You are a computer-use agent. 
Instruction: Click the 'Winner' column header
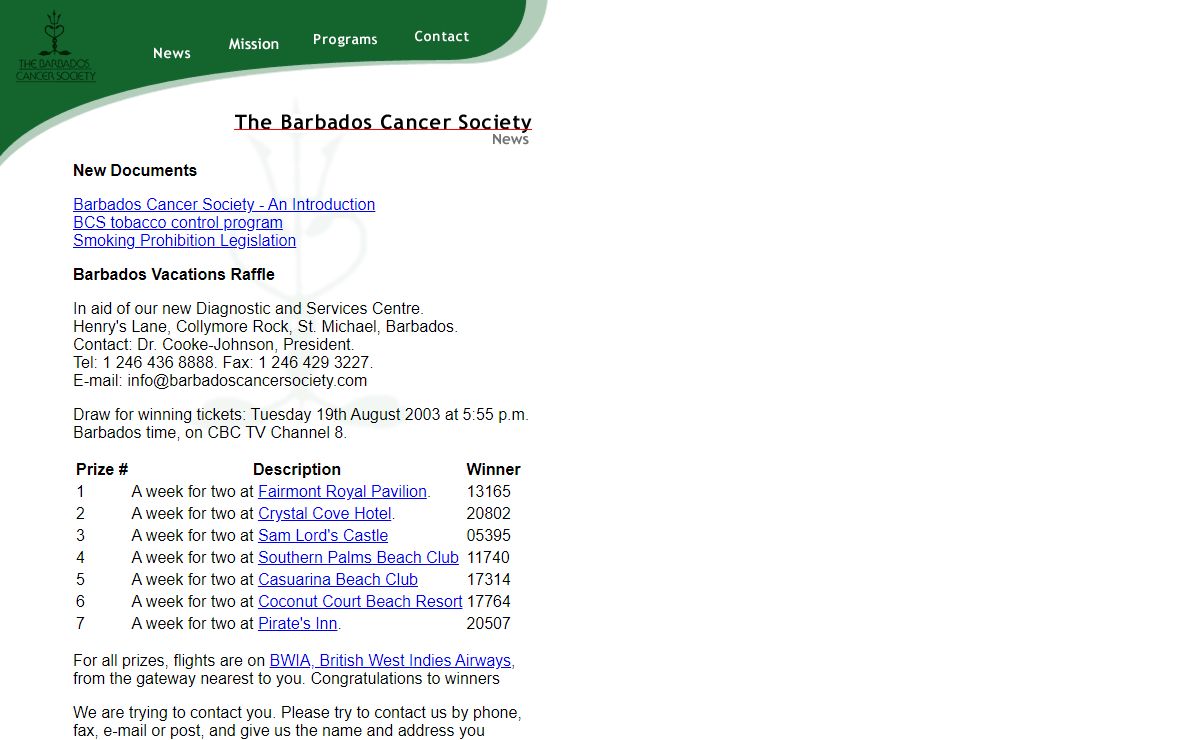[x=494, y=469]
